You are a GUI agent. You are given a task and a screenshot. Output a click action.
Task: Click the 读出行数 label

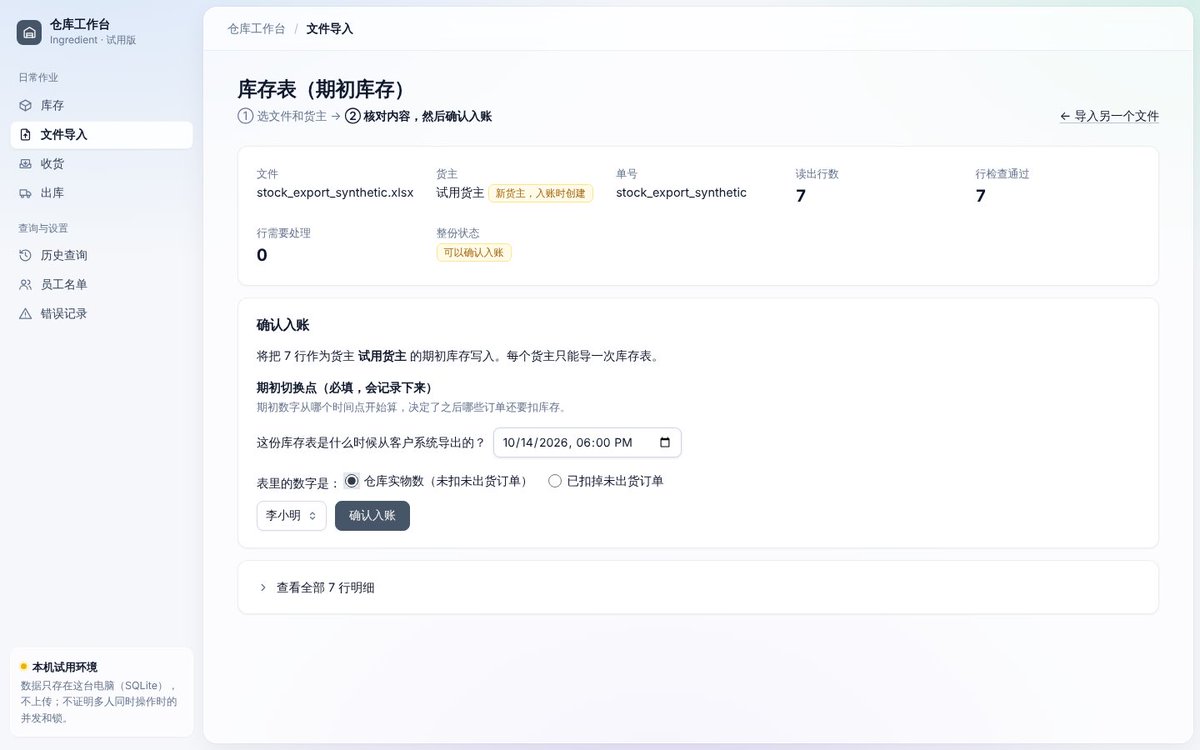pos(817,173)
